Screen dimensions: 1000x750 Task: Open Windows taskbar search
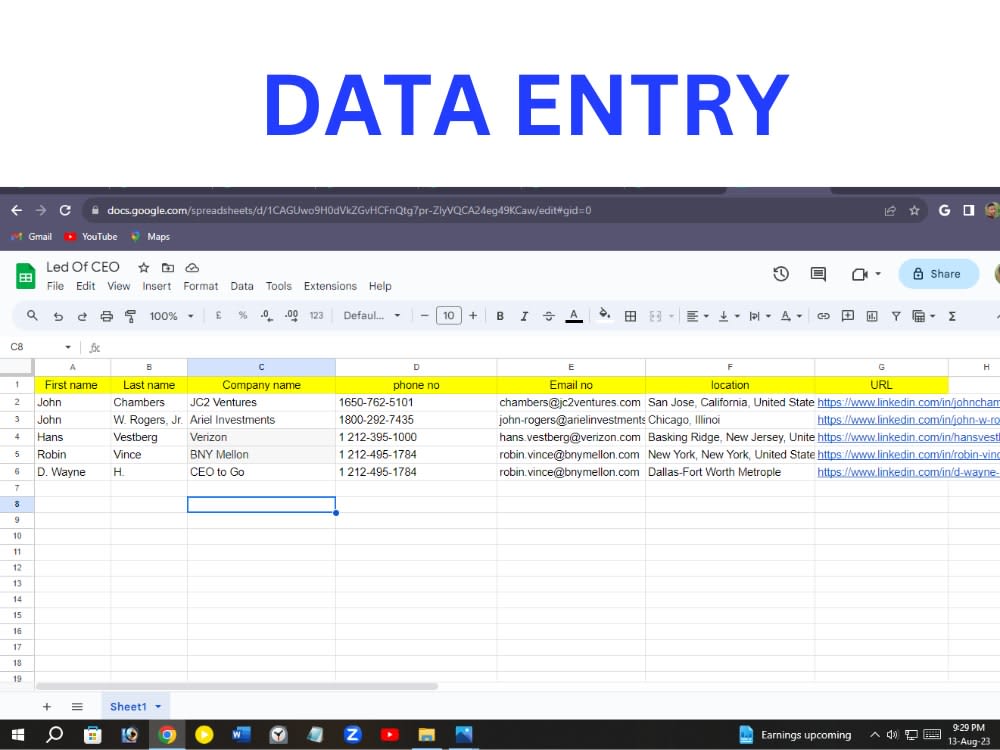(55, 735)
